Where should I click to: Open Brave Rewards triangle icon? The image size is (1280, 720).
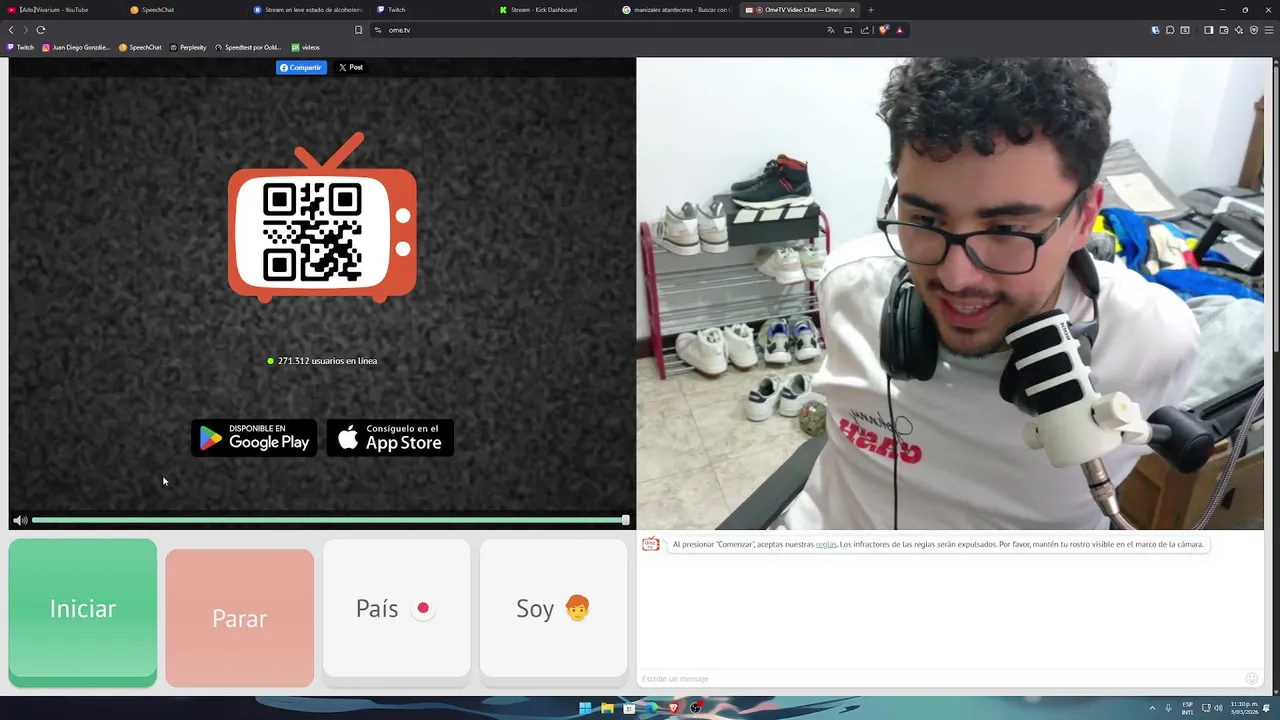[899, 30]
